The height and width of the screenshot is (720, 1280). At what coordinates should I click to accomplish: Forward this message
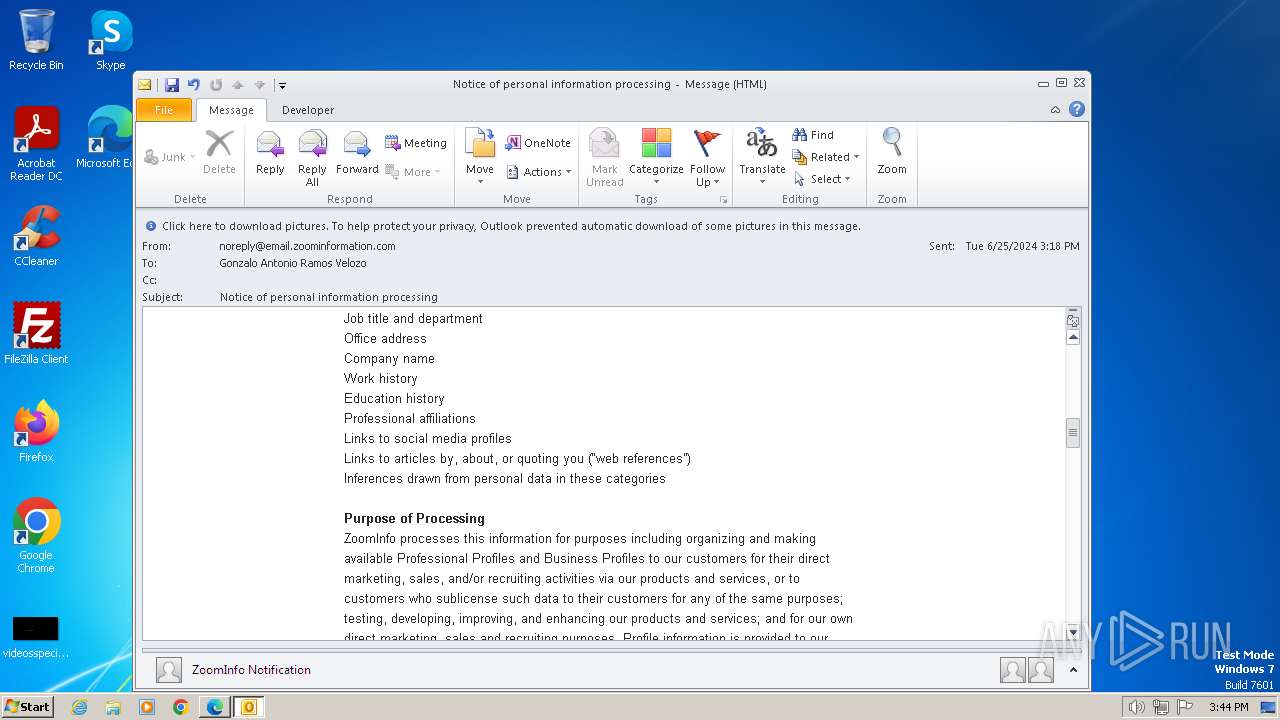[357, 154]
